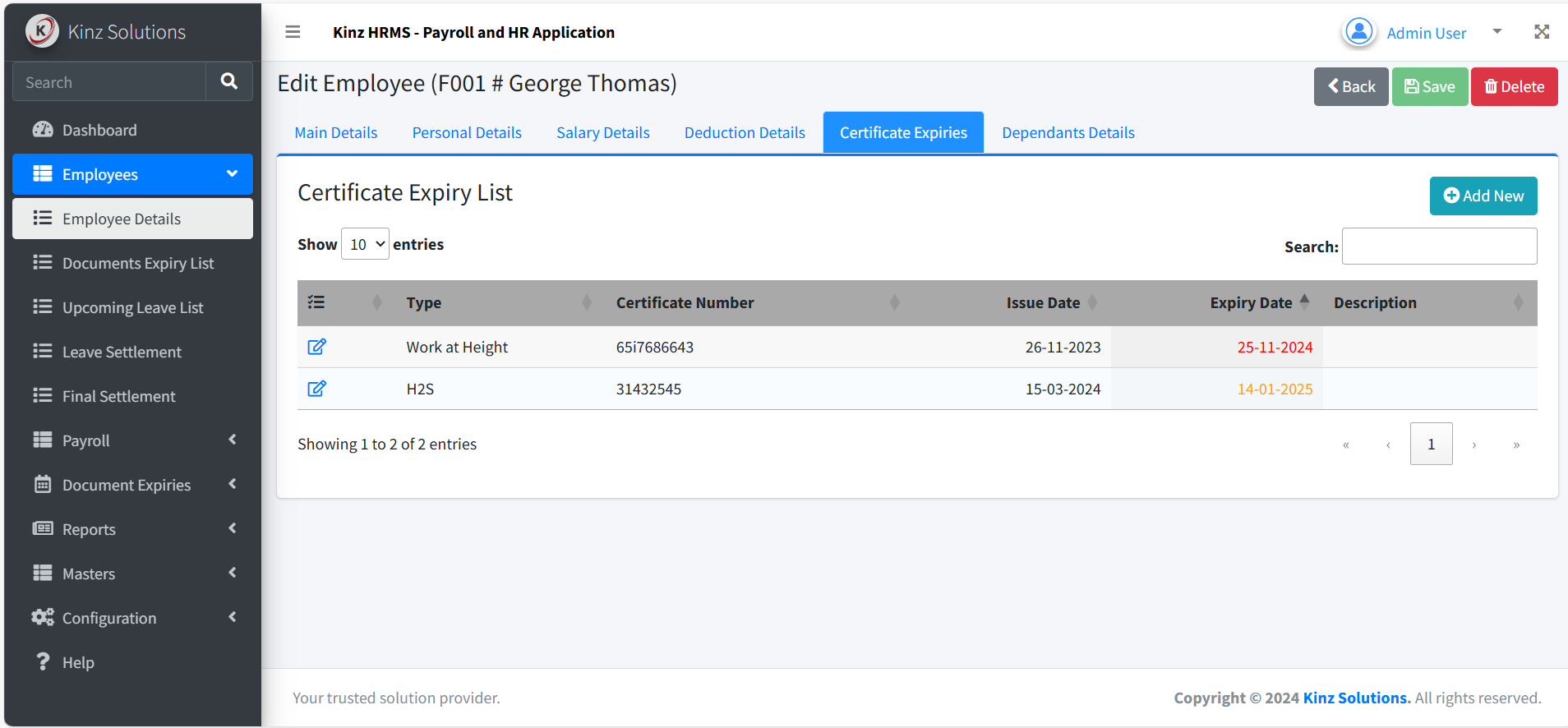
Task: Edit the H2S certificate row
Action: click(316, 389)
